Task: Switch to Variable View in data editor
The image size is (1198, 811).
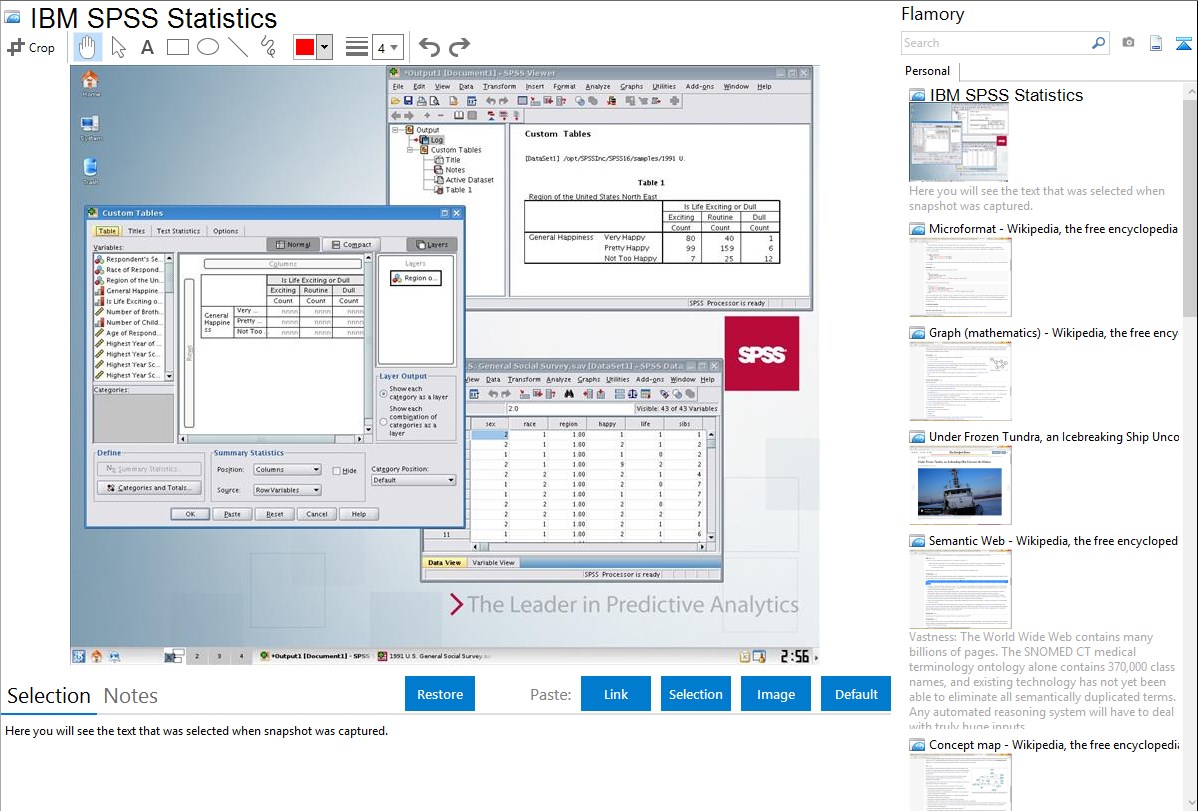Action: click(x=493, y=563)
